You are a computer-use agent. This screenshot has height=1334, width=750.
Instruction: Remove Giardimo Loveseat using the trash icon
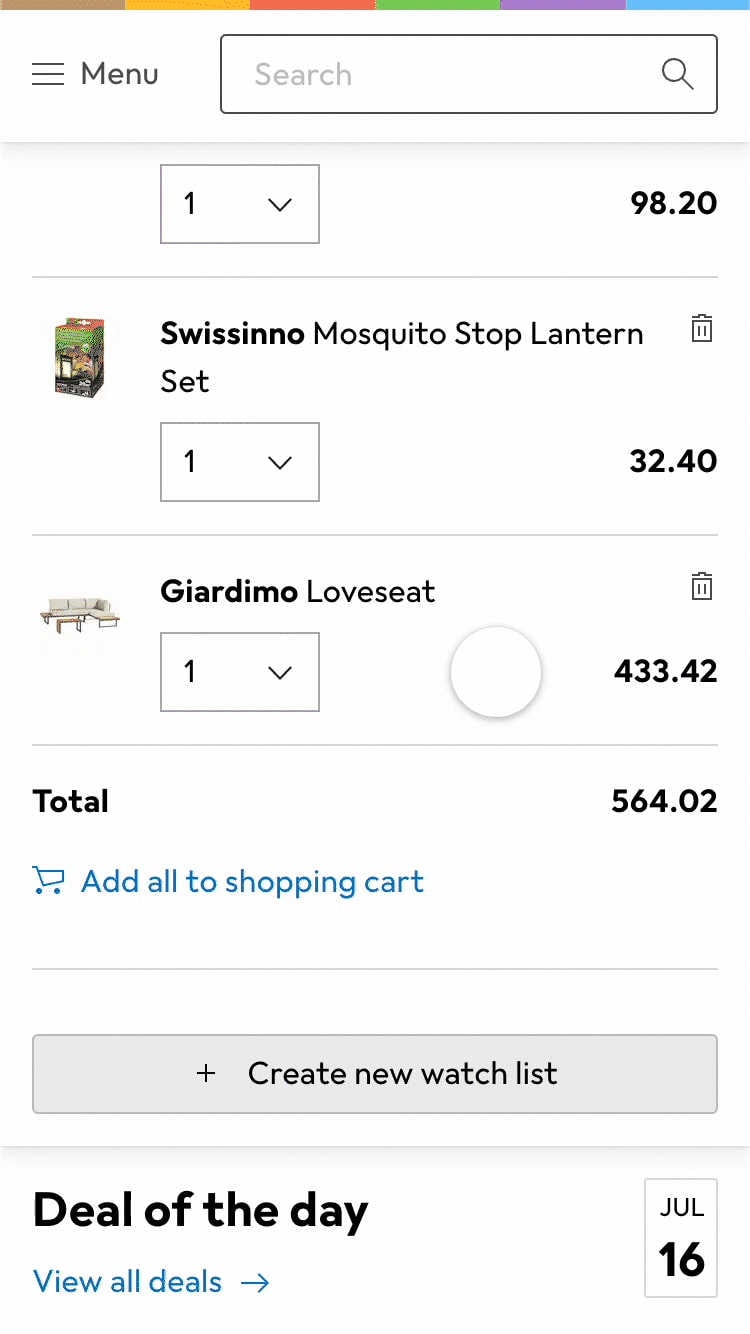pos(702,586)
